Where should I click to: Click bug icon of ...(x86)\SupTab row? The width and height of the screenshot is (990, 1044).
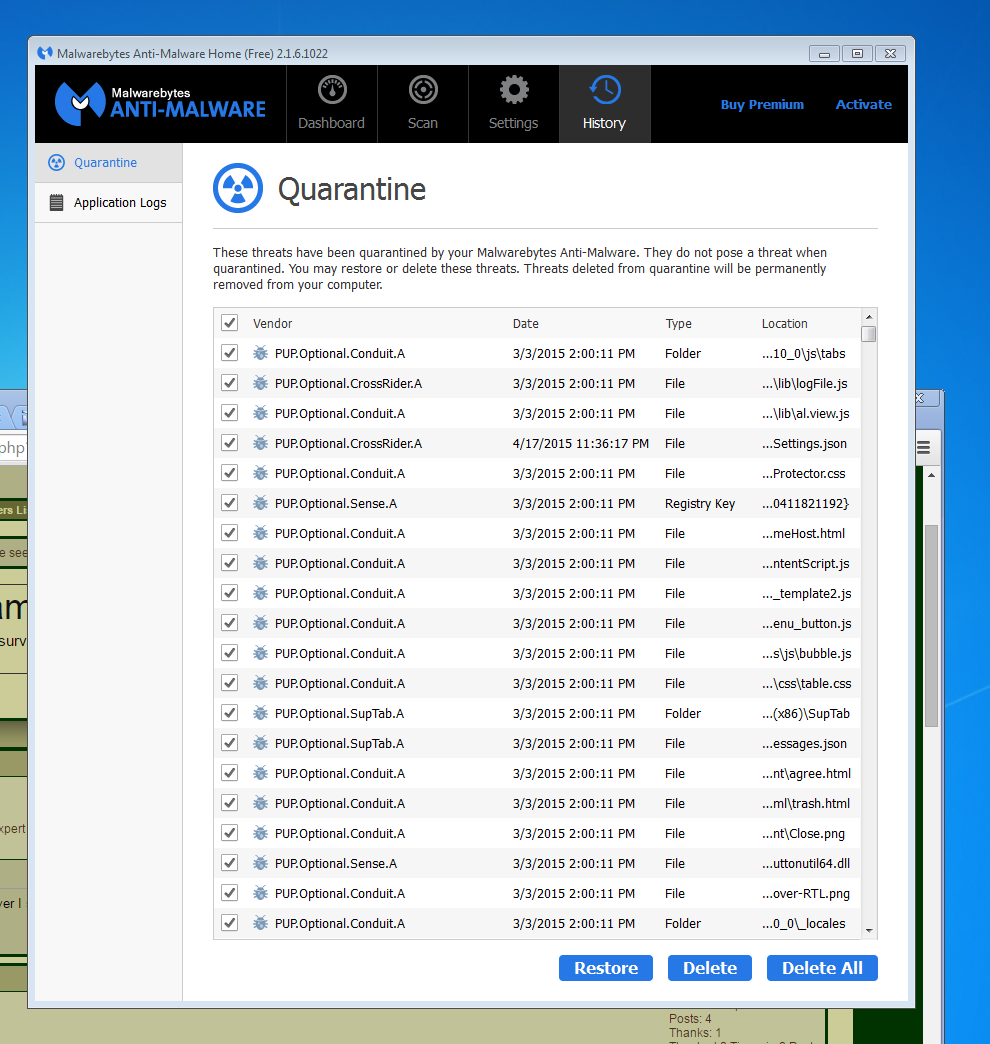coord(260,713)
